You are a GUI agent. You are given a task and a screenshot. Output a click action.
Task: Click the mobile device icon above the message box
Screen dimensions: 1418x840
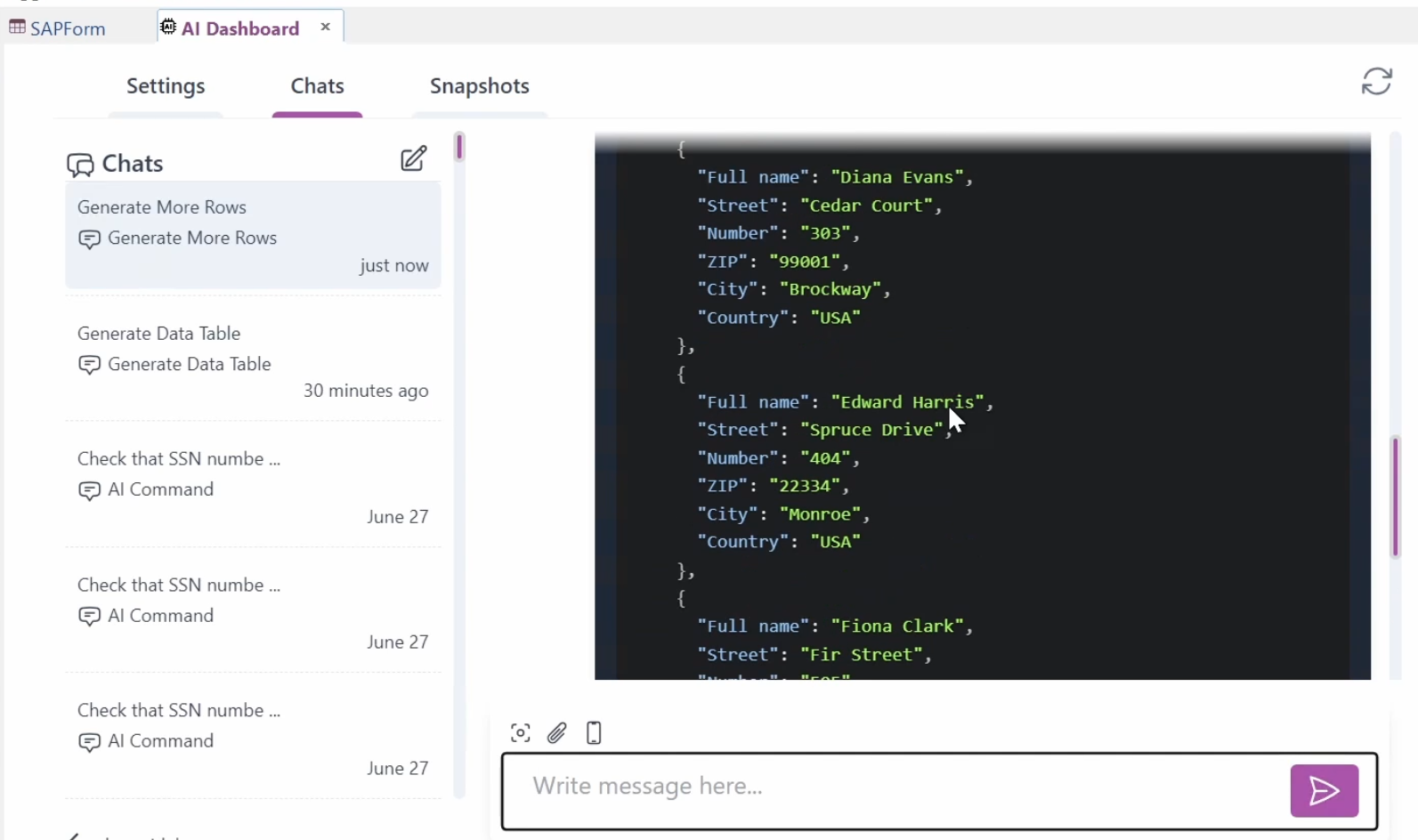tap(594, 733)
